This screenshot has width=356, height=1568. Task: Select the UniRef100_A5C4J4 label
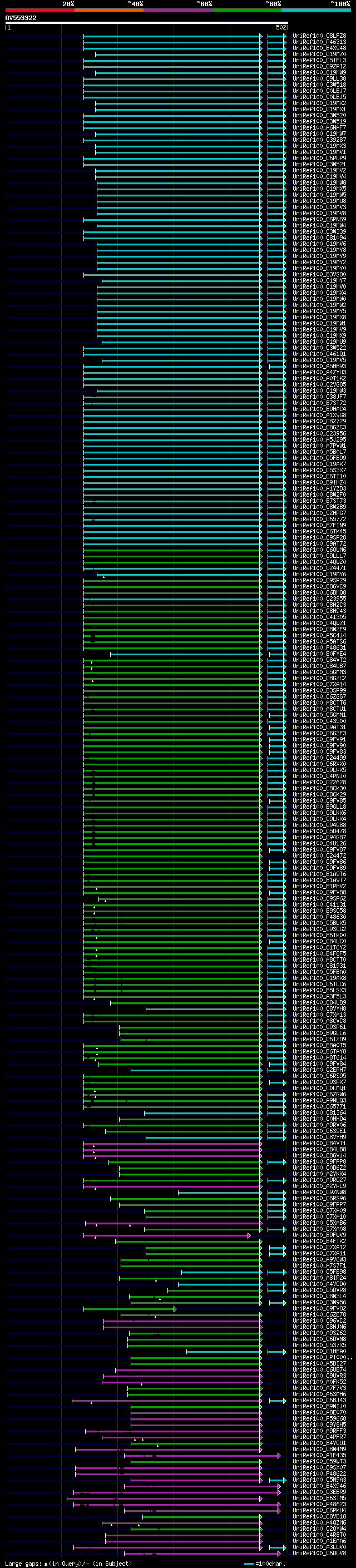319,635
